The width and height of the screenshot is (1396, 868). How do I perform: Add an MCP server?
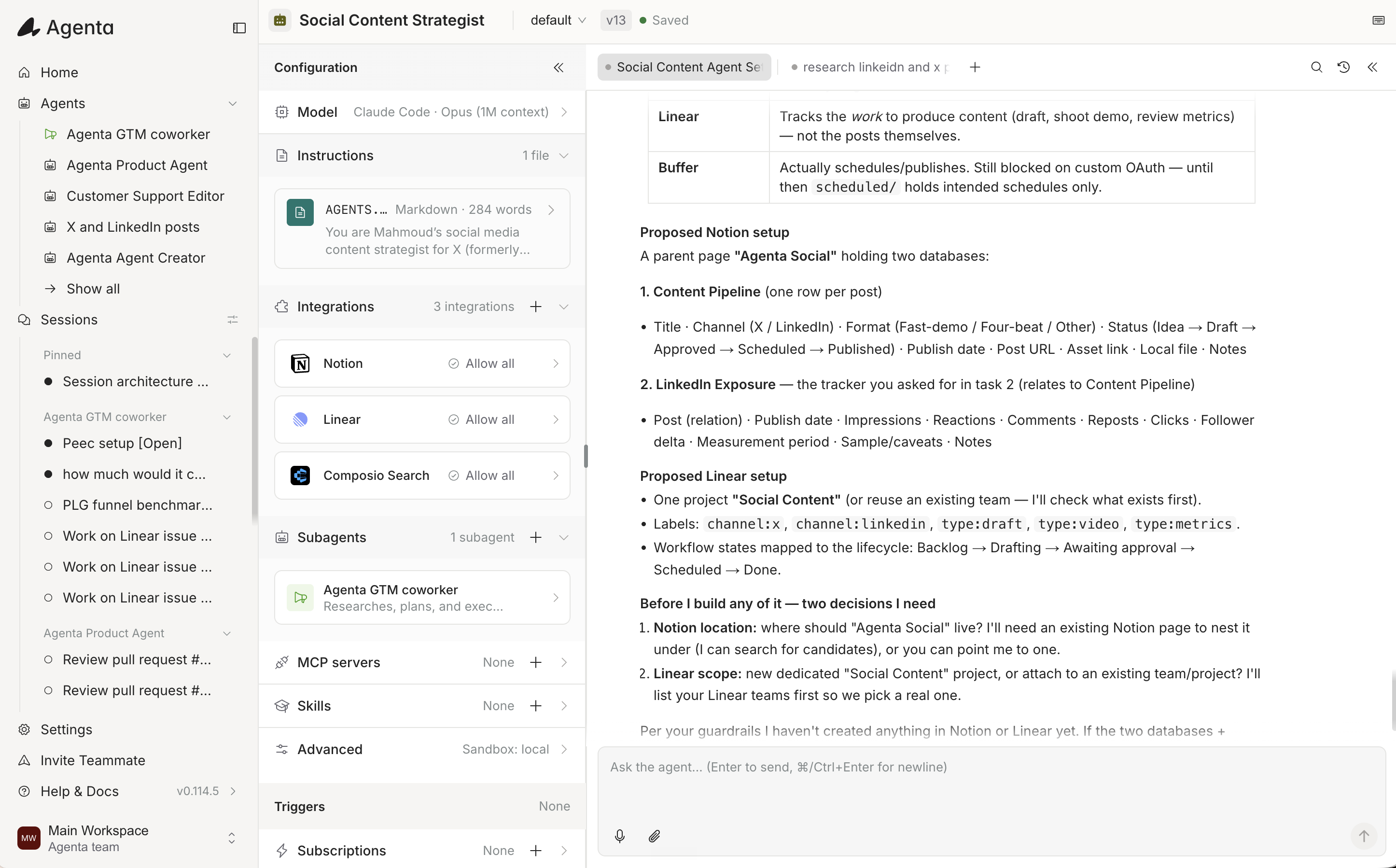(535, 662)
